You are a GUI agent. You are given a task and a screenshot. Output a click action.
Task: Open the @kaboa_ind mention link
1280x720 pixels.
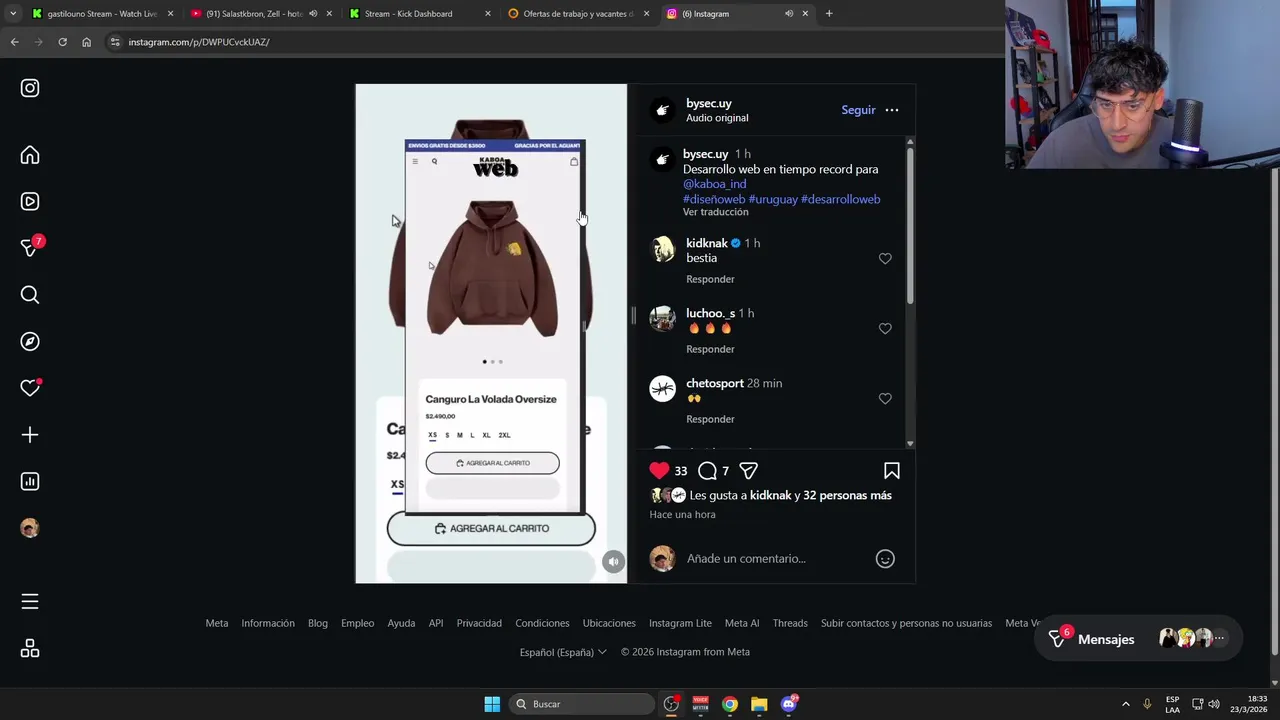coord(714,184)
